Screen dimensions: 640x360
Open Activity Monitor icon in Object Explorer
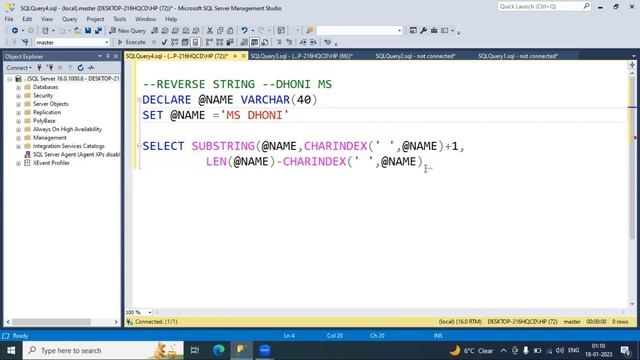pos(91,68)
